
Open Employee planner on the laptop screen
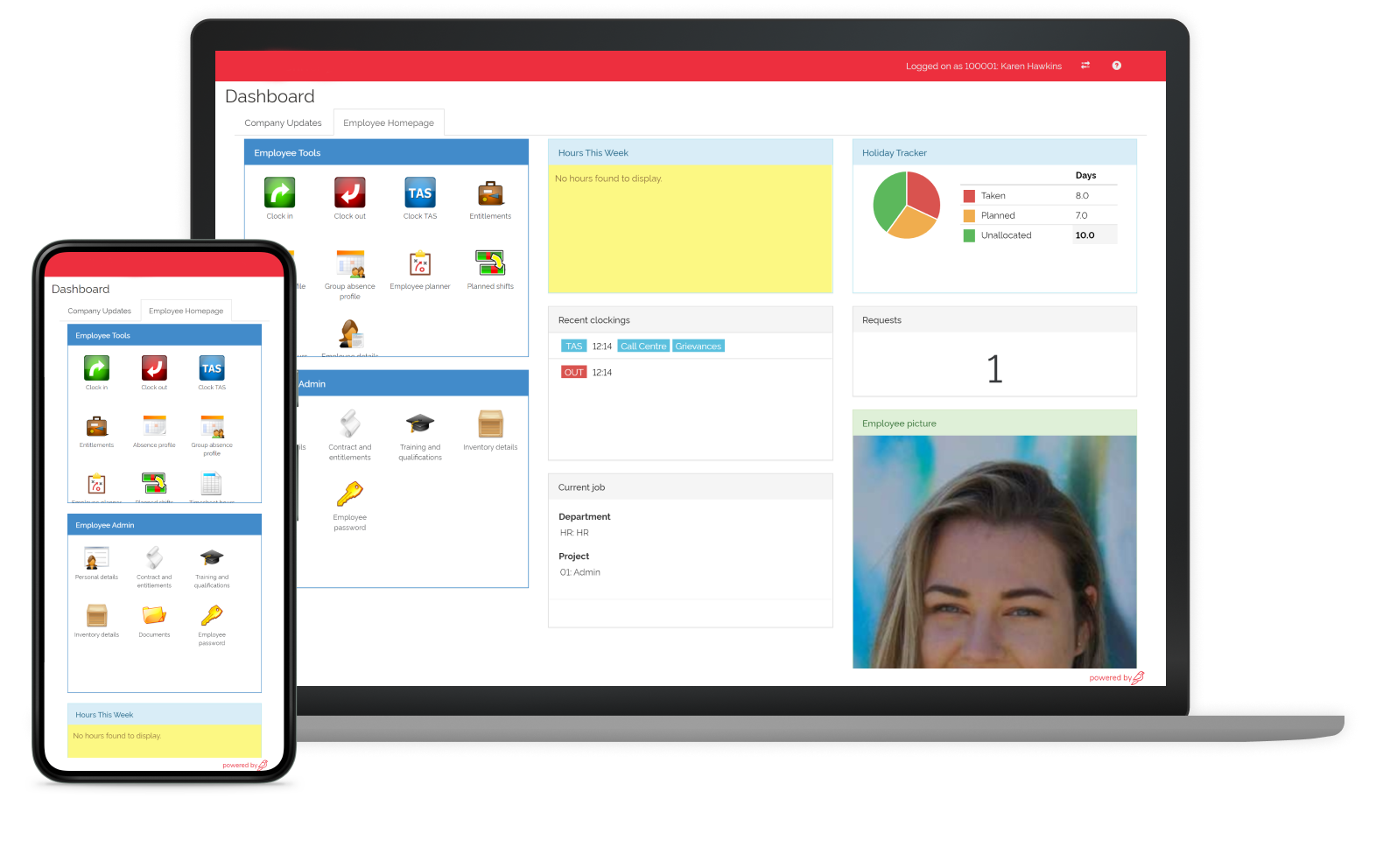click(419, 263)
